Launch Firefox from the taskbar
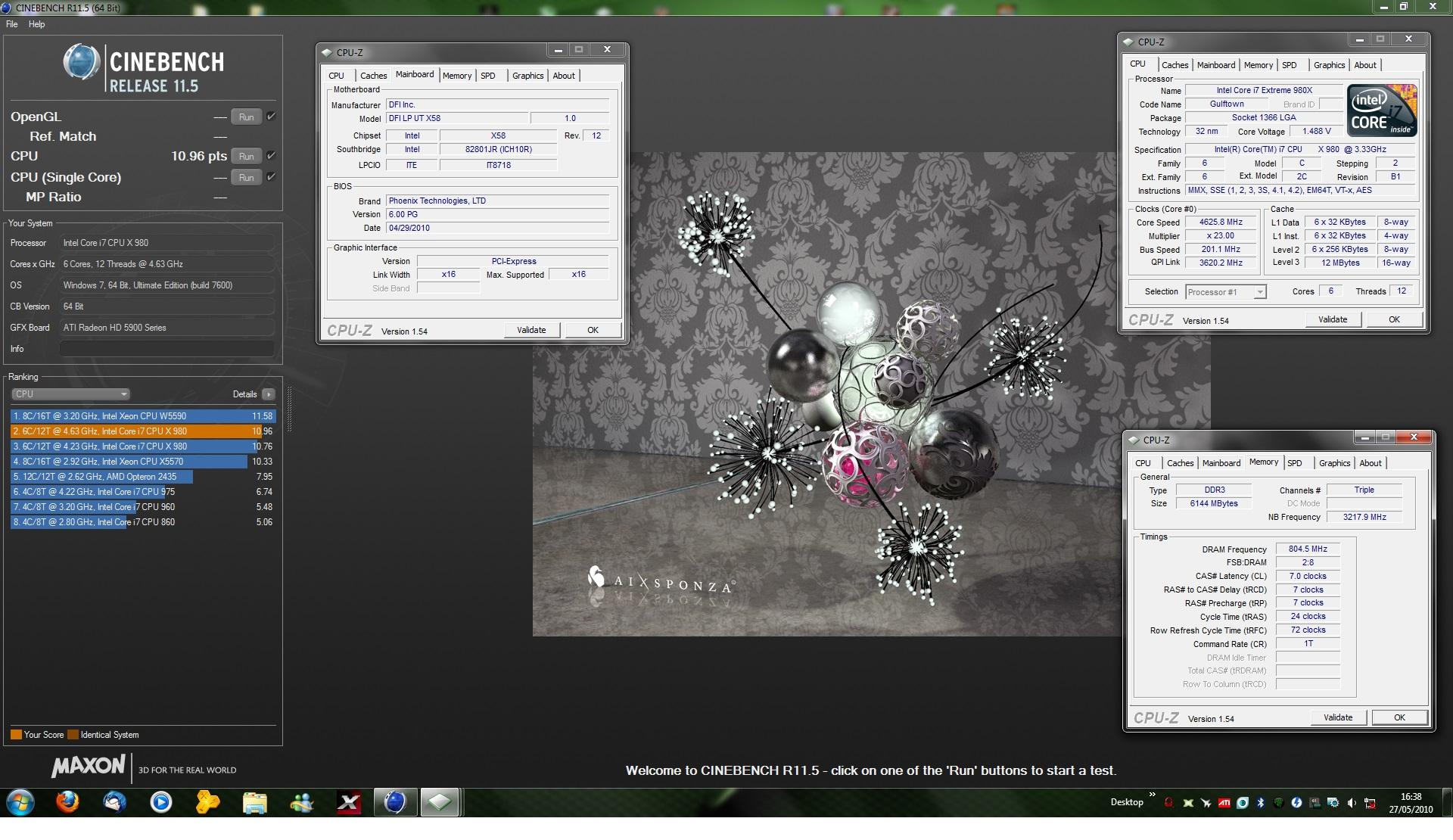 click(x=67, y=802)
